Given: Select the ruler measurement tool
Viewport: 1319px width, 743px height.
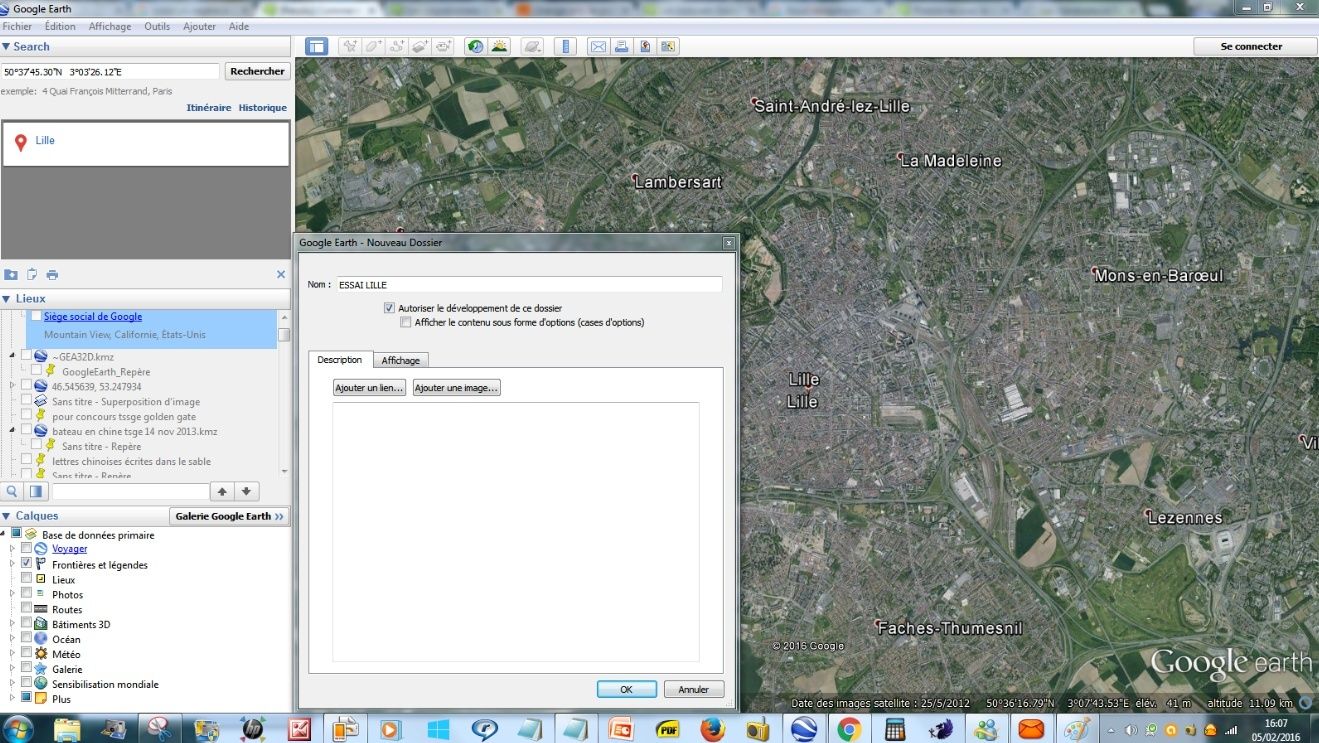Looking at the screenshot, I should pos(566,46).
